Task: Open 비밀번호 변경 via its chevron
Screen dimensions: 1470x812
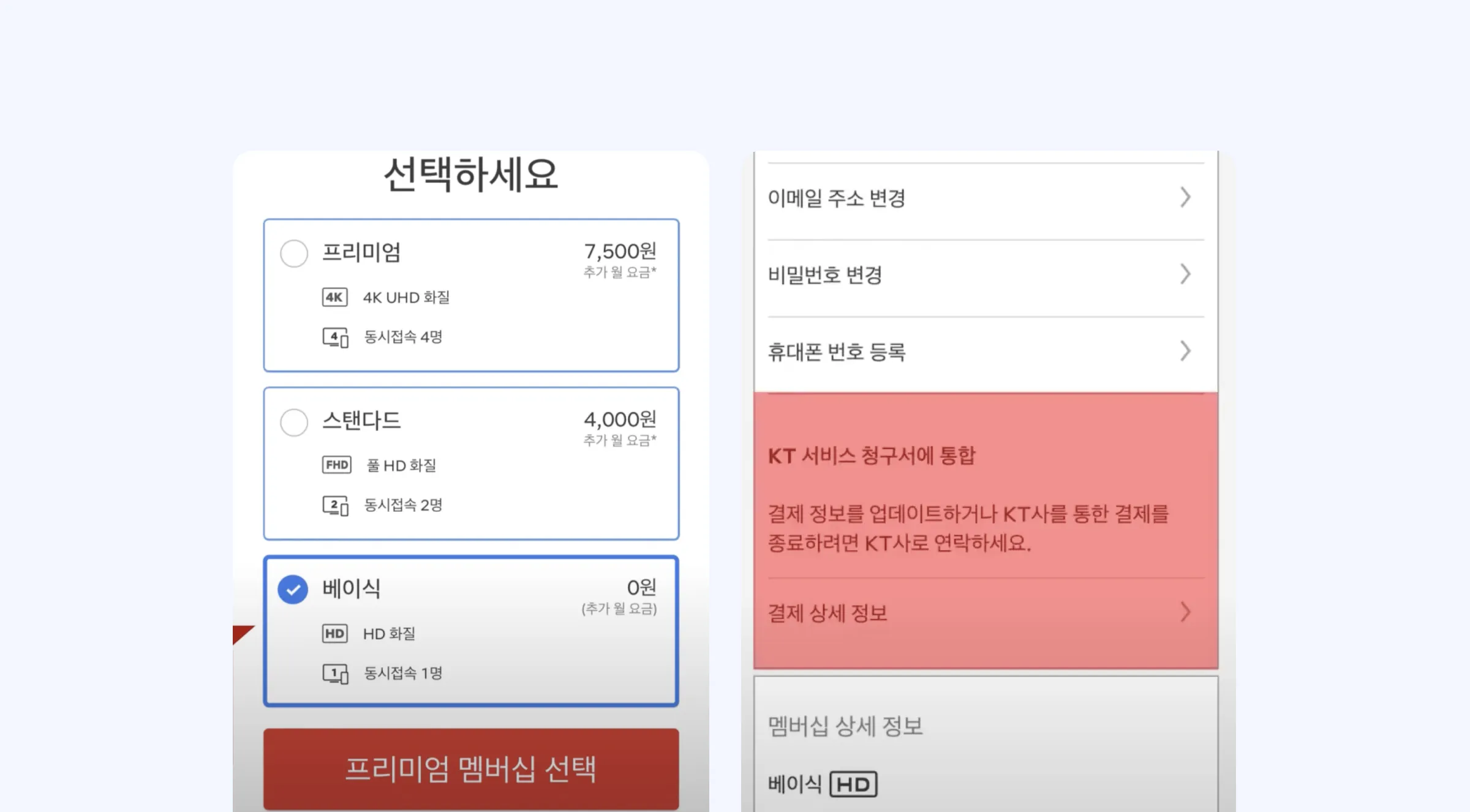Action: [x=1186, y=274]
